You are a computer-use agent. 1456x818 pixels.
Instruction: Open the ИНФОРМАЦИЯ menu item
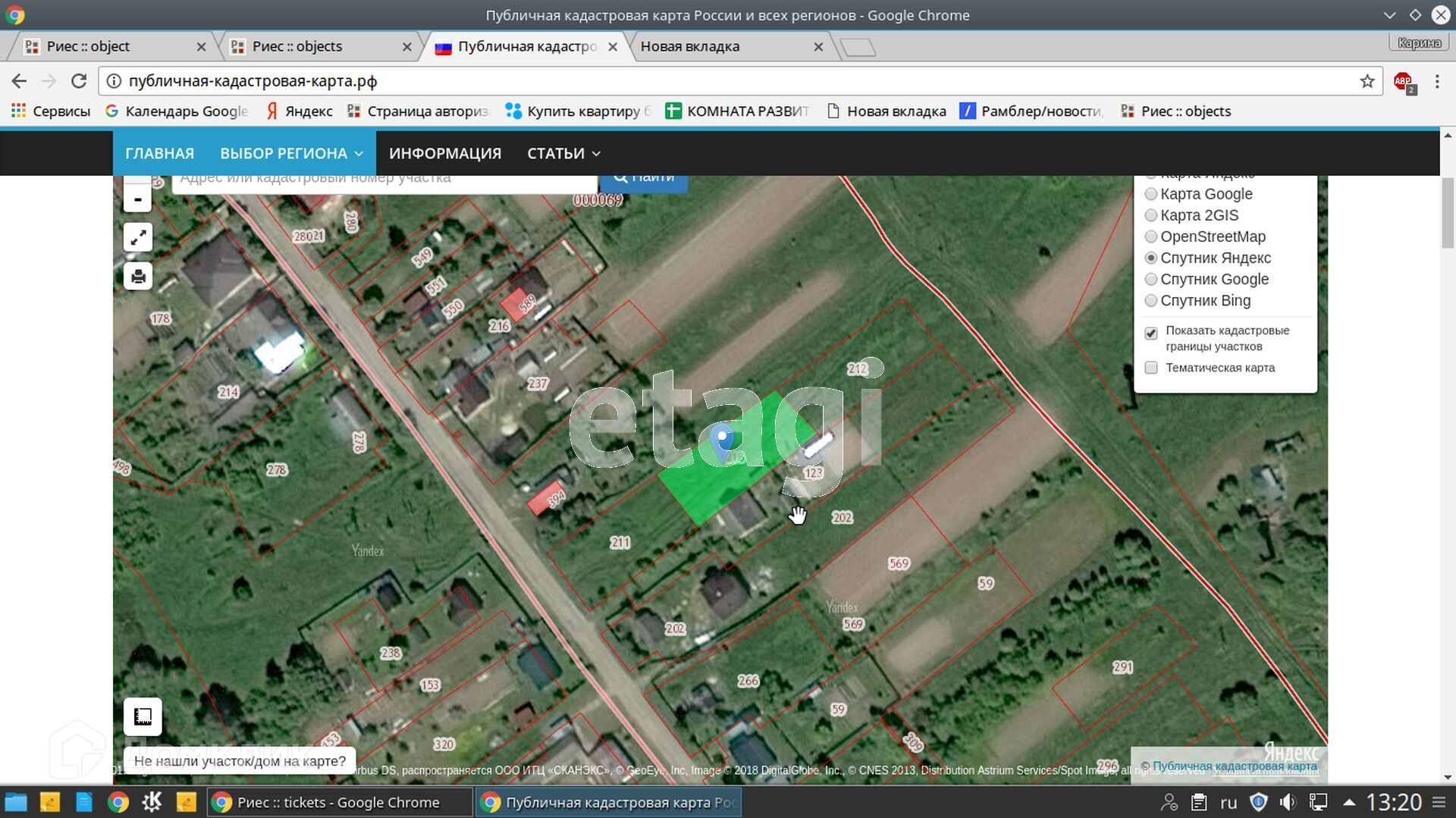coord(445,153)
